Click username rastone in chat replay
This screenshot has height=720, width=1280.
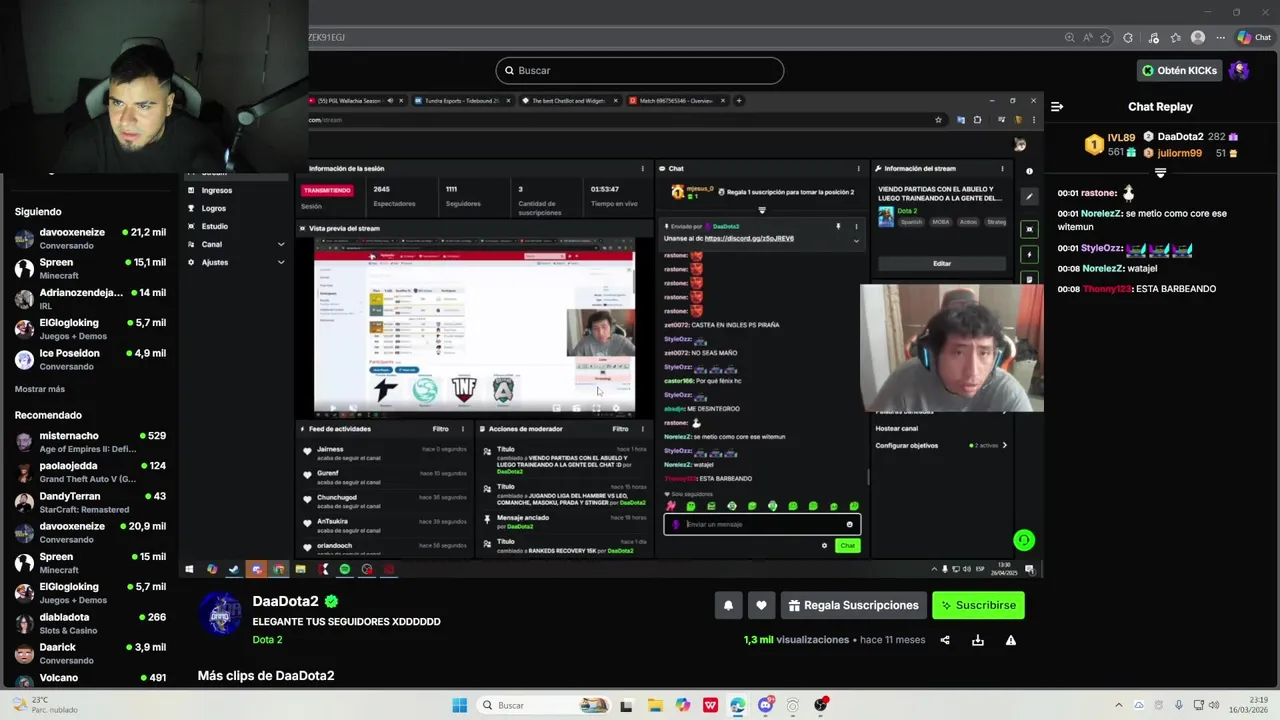(x=1098, y=193)
